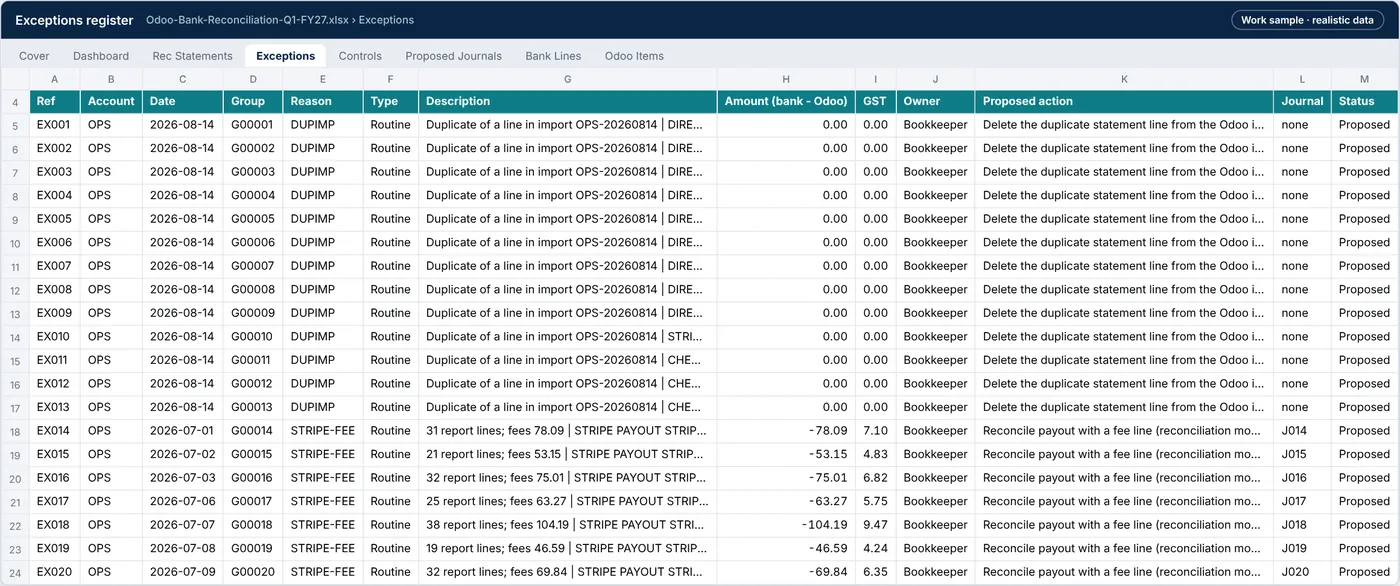Open the Odoo Items tab
Image resolution: width=1400 pixels, height=586 pixels.
pyautogui.click(x=634, y=56)
